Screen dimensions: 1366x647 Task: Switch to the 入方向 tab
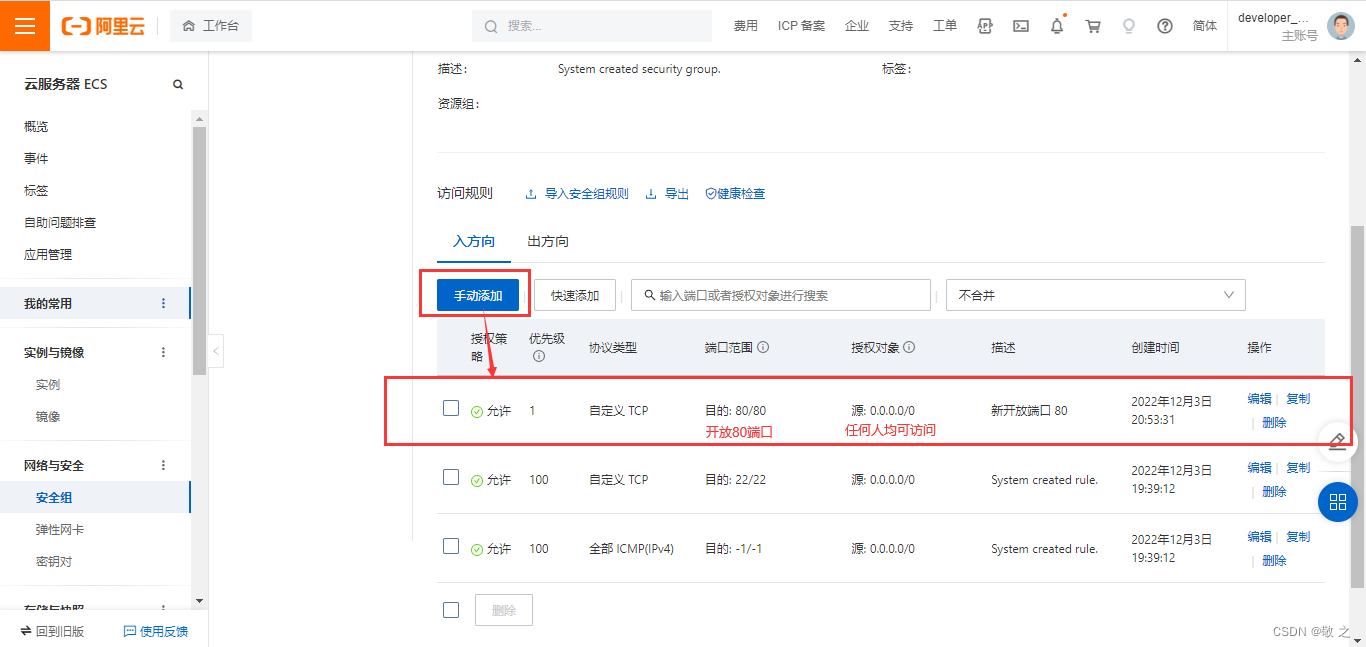(x=474, y=242)
